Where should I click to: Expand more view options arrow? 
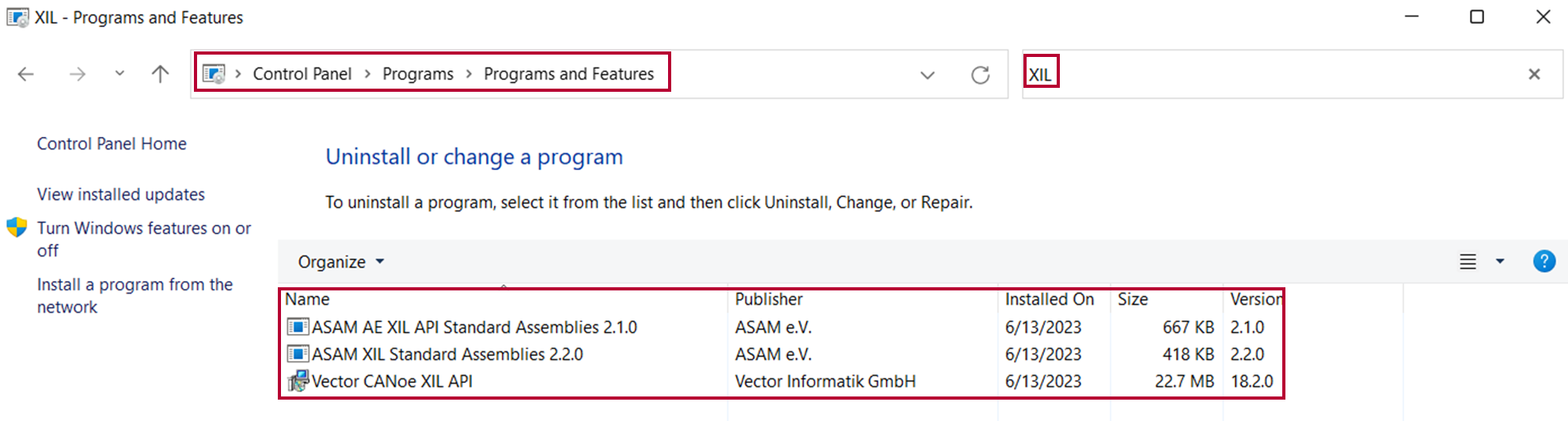coord(1499,261)
